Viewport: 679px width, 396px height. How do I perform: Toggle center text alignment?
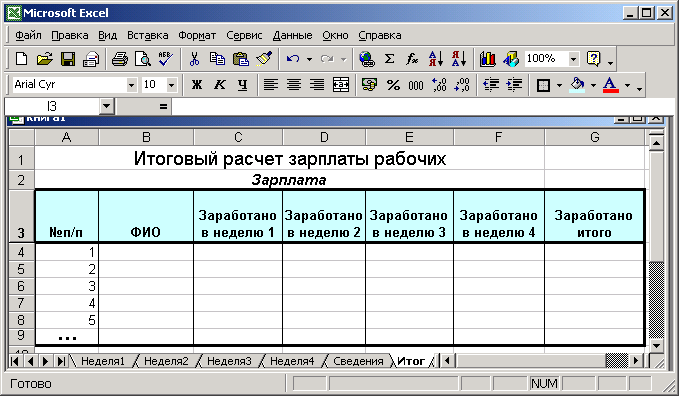(294, 84)
